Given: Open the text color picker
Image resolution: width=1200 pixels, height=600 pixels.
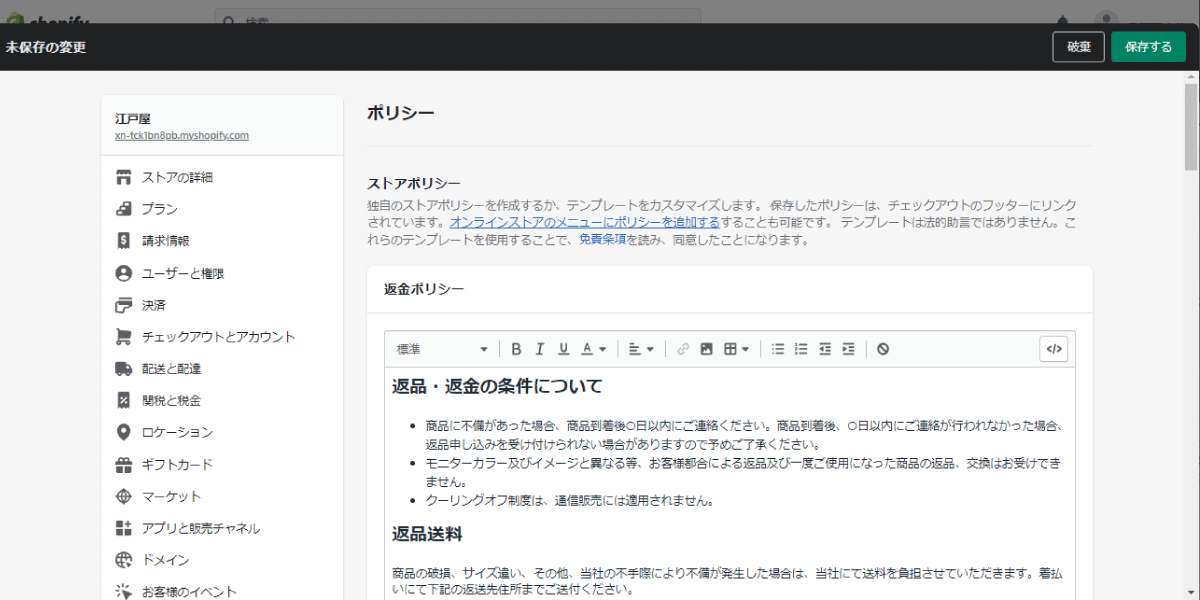Looking at the screenshot, I should 594,349.
